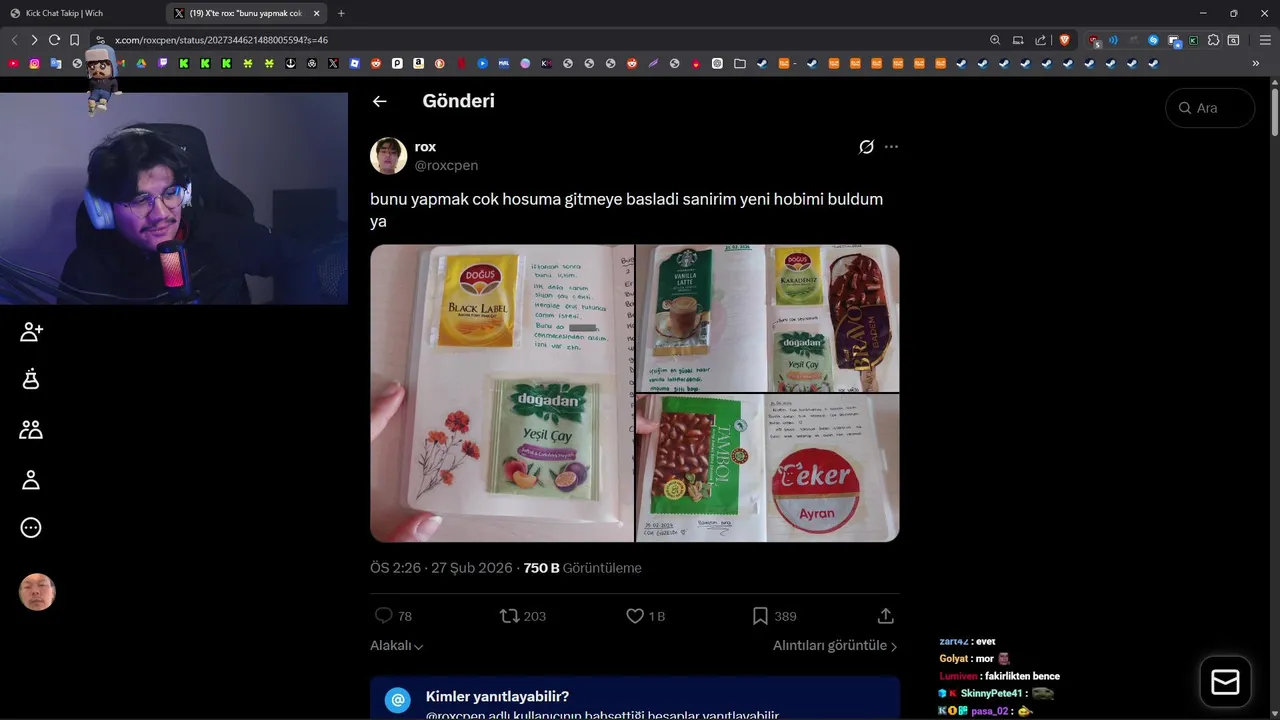This screenshot has width=1280, height=720.
Task: Select the Gönderi page title
Action: tap(458, 101)
